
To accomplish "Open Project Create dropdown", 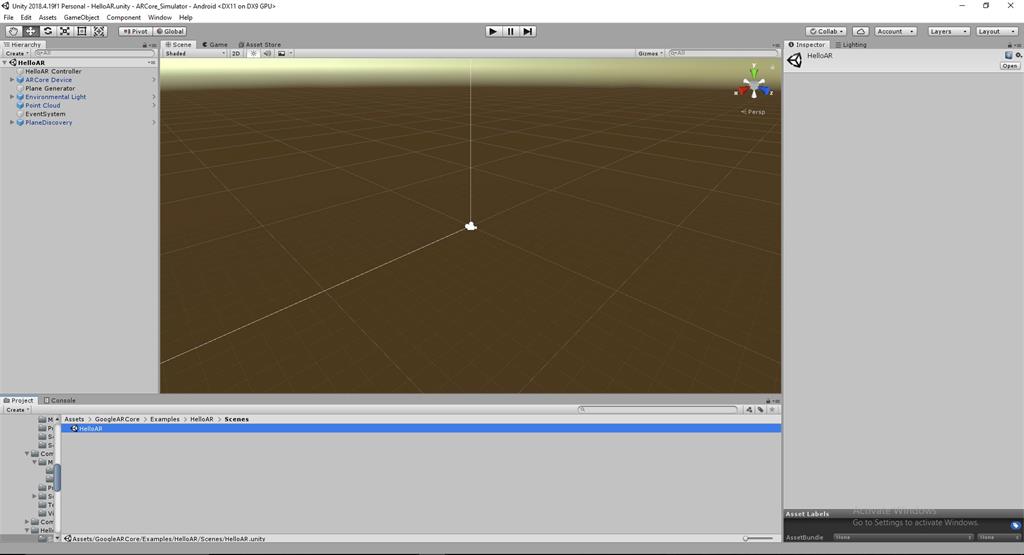I will 17,410.
